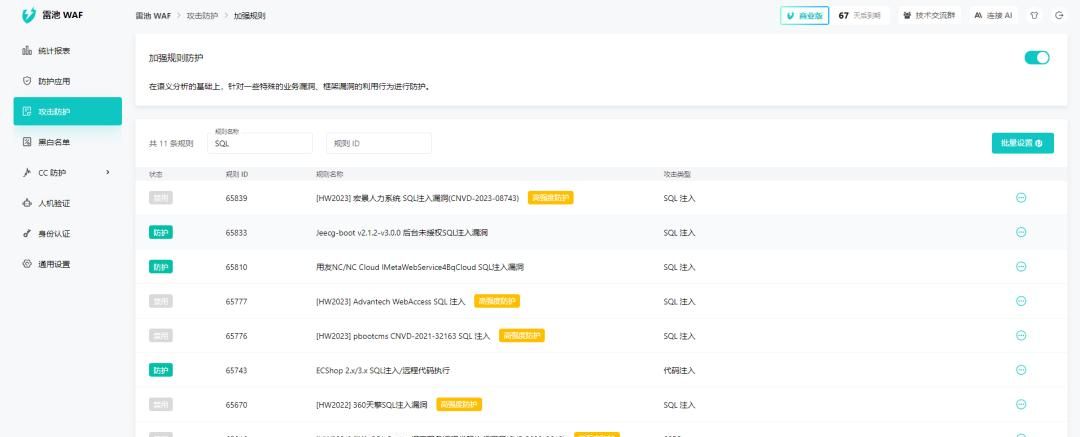Open 通用设置 via its gear icon
Viewport: 1080px width, 437px height.
(28, 264)
